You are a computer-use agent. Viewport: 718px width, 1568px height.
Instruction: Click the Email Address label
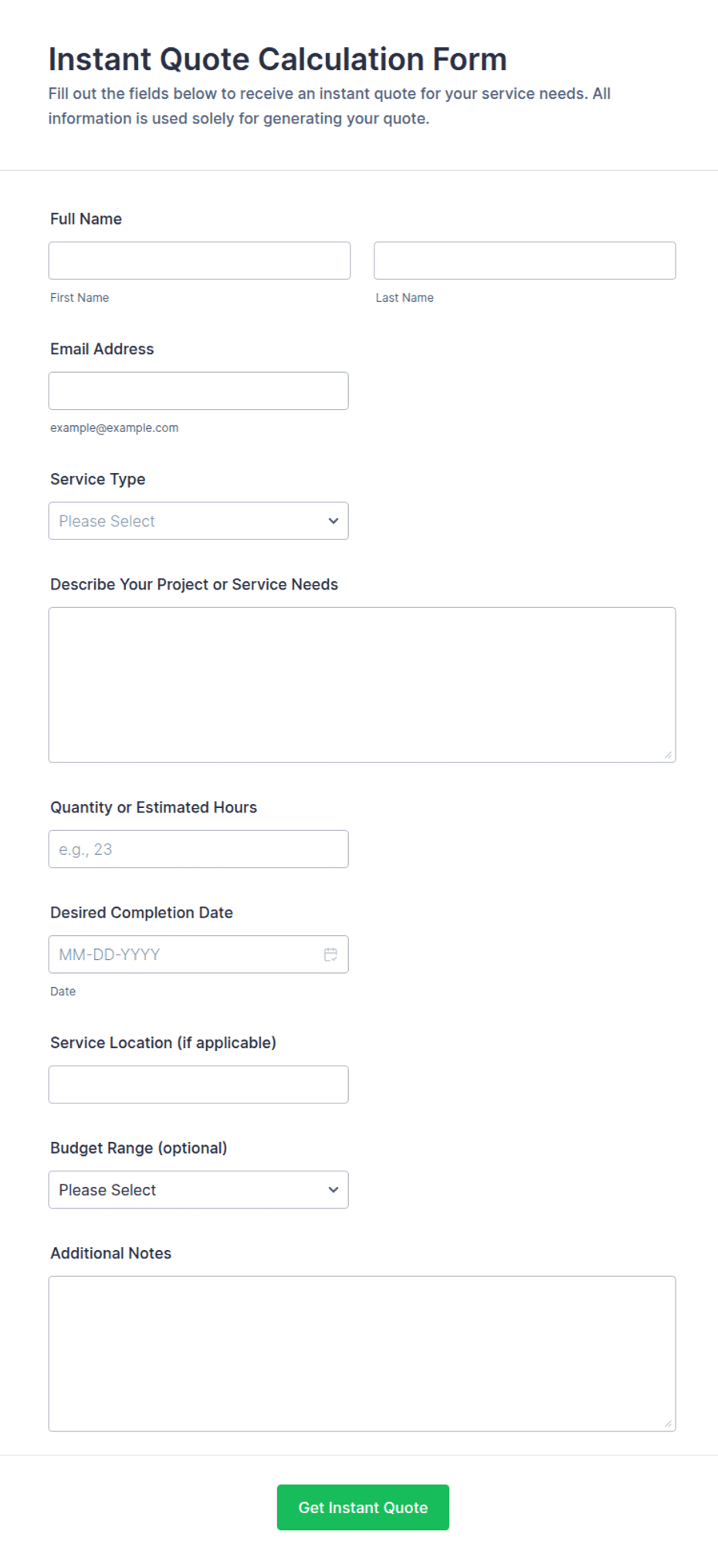[x=102, y=350]
